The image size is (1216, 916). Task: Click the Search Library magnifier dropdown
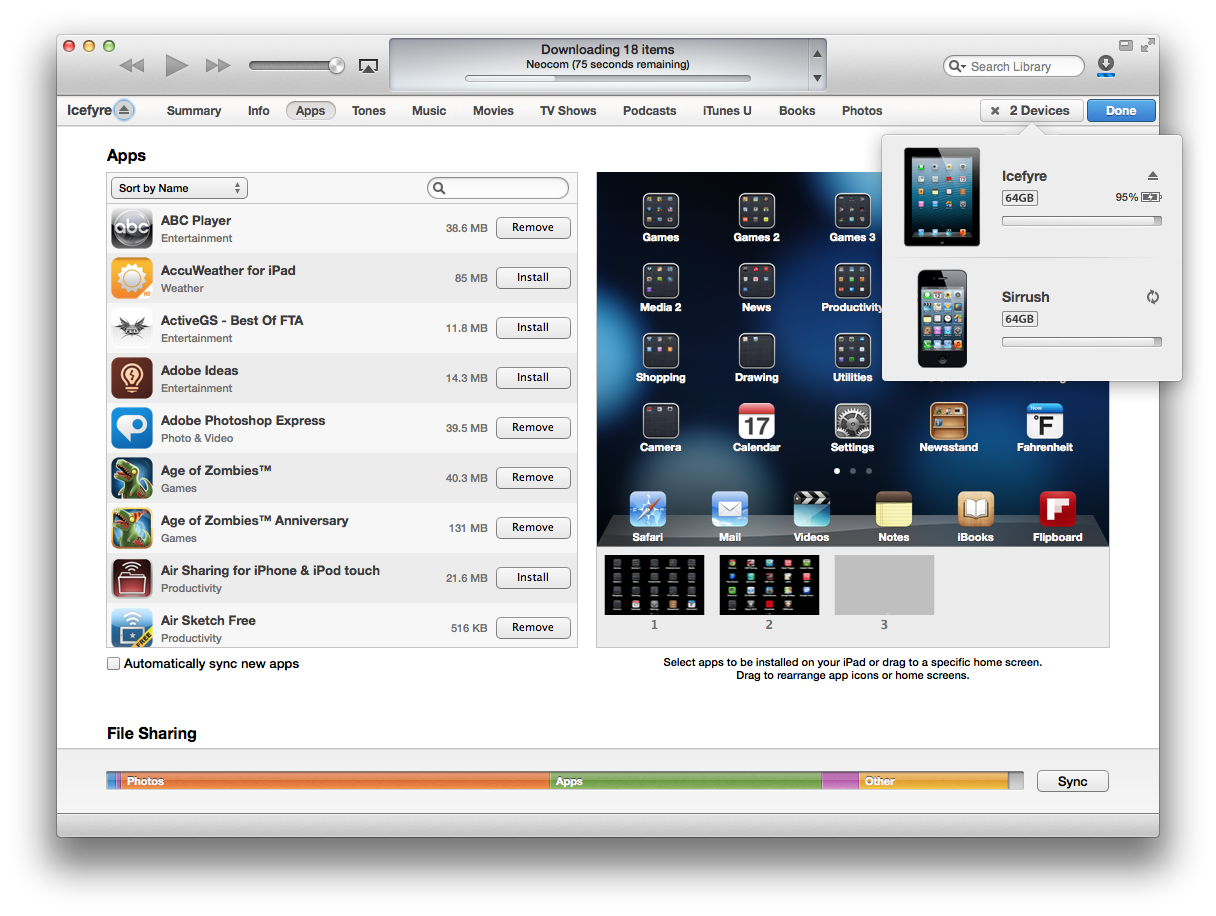958,66
